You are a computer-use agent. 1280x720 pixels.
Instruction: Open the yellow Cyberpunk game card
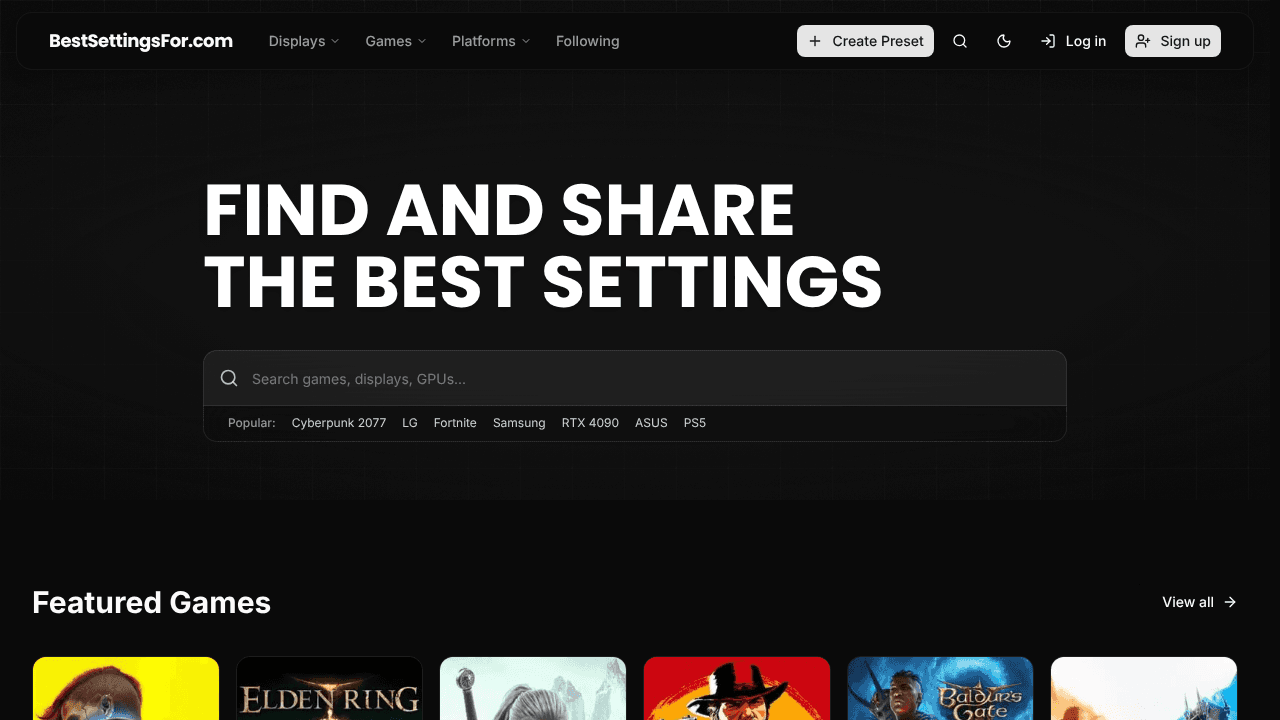click(x=126, y=688)
